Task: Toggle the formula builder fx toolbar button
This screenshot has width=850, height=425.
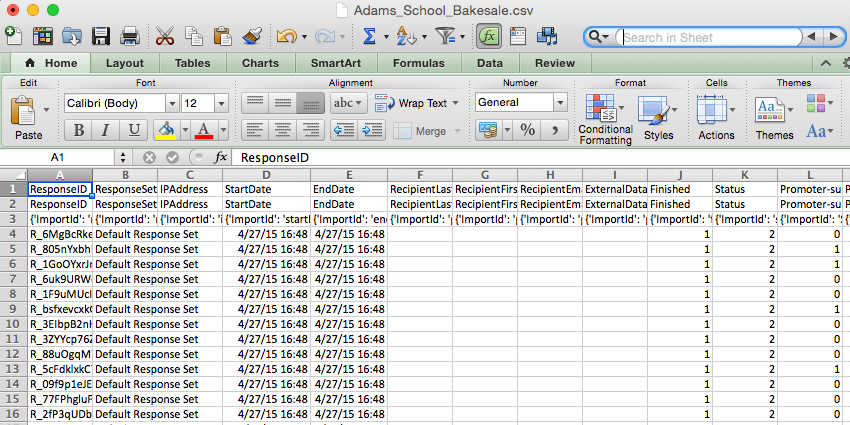Action: pyautogui.click(x=490, y=36)
